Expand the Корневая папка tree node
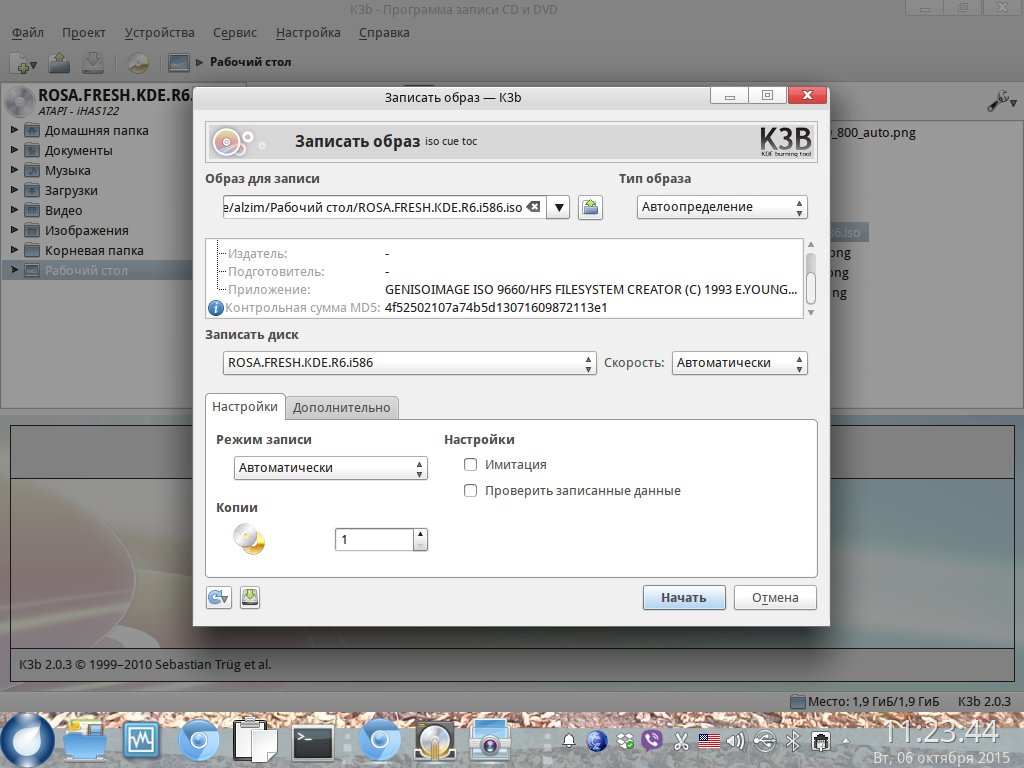1024x768 pixels. (x=14, y=249)
